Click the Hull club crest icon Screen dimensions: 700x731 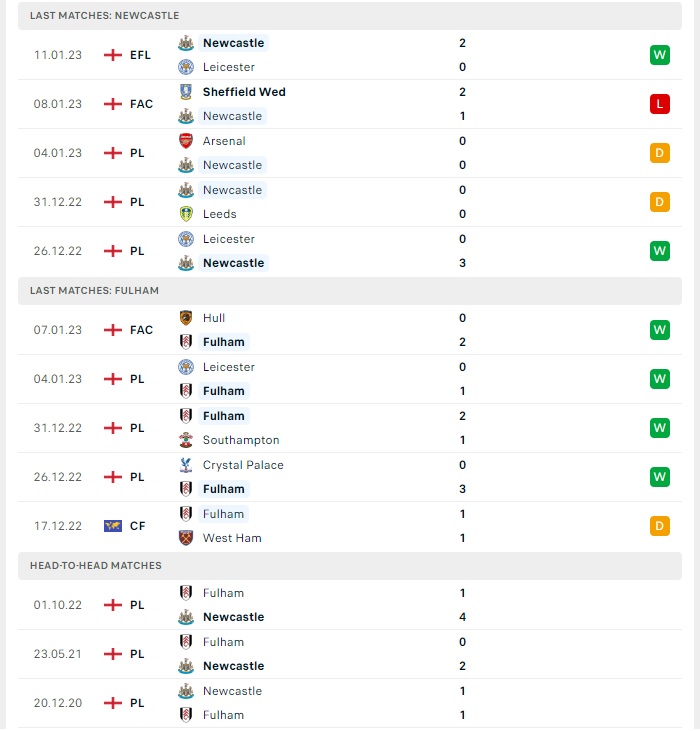pyautogui.click(x=186, y=318)
